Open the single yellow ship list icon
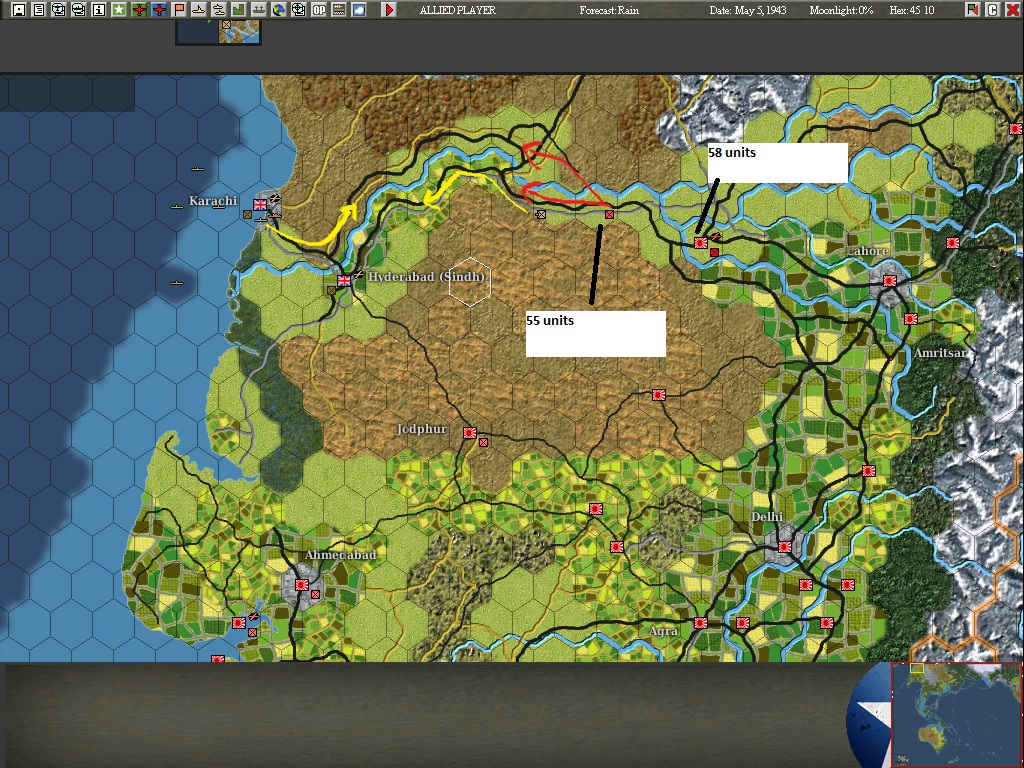This screenshot has height=768, width=1024. tap(199, 10)
